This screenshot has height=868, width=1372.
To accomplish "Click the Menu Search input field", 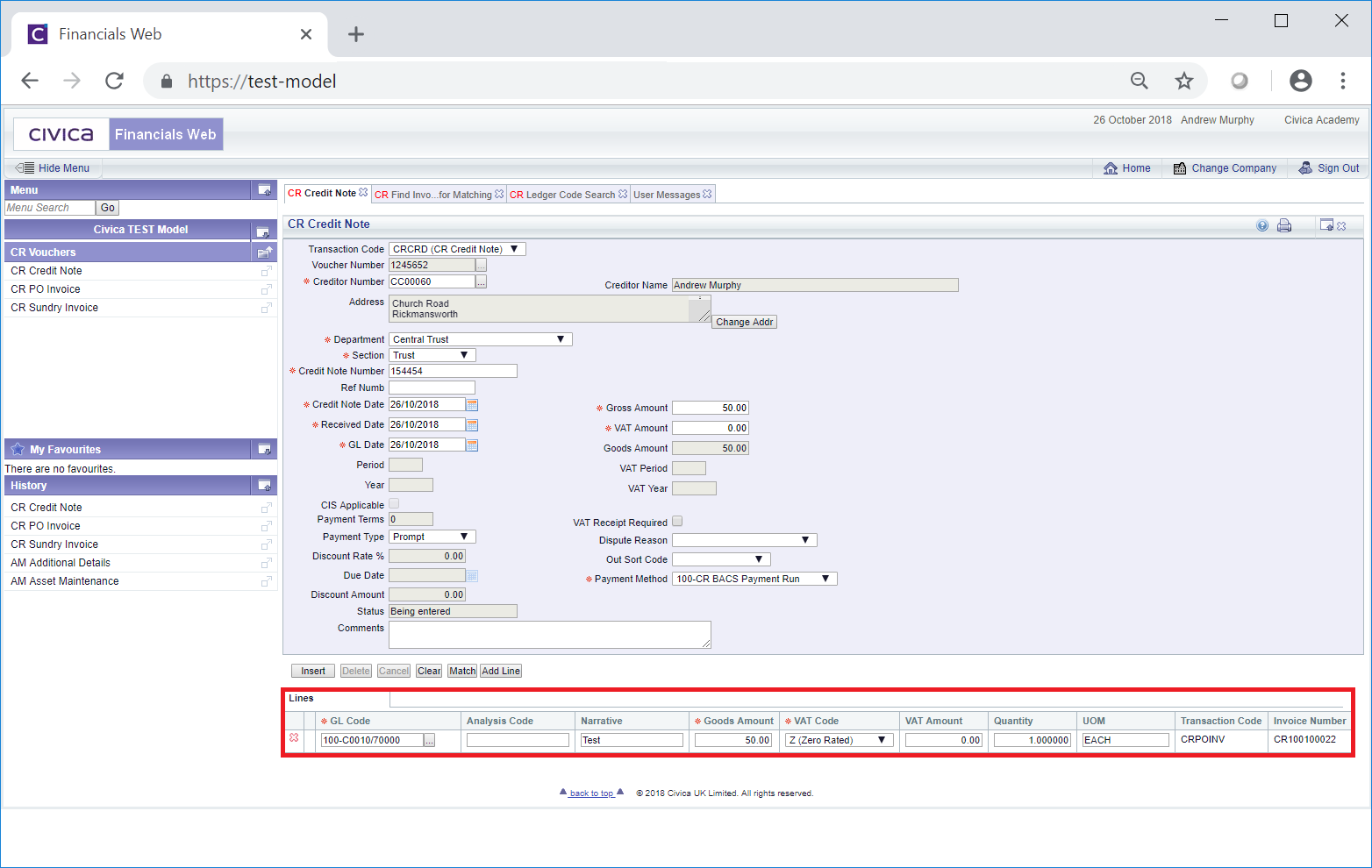I will [x=50, y=208].
